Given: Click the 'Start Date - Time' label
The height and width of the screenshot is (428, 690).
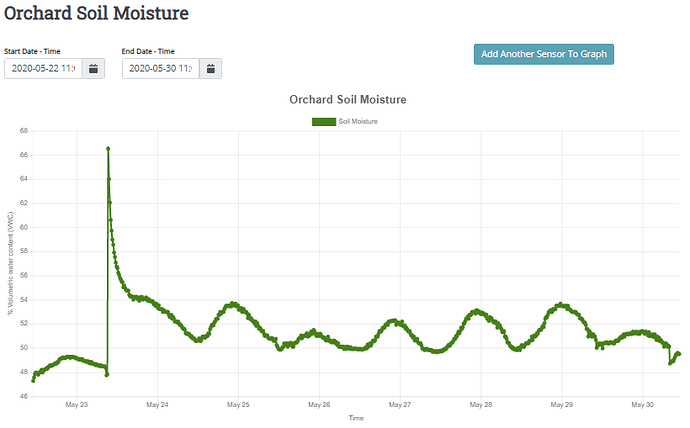Looking at the screenshot, I should click(x=36, y=50).
